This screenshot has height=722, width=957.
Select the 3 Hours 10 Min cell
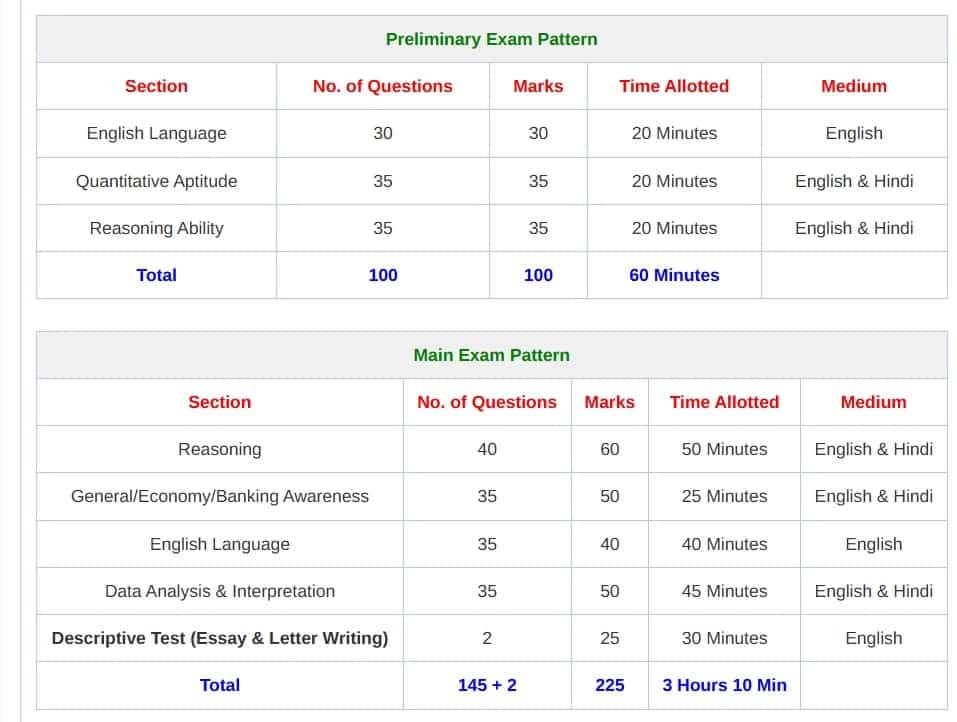pyautogui.click(x=724, y=685)
